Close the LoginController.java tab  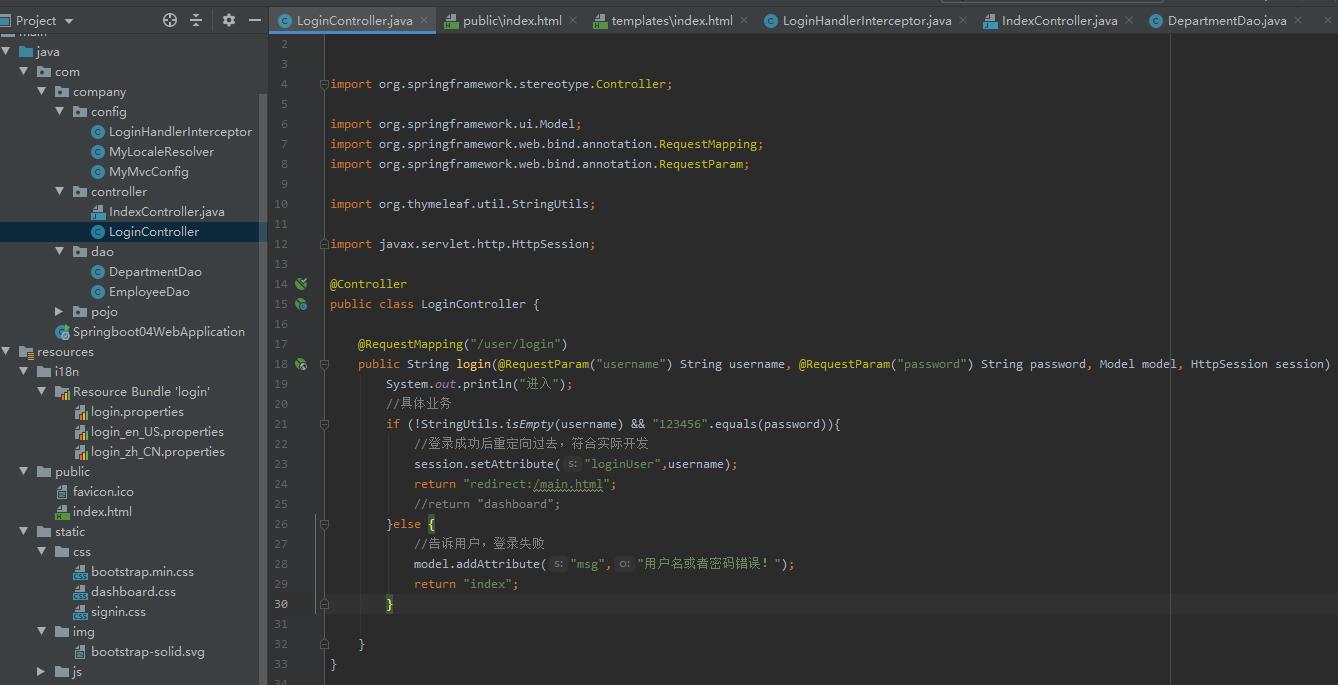424,20
